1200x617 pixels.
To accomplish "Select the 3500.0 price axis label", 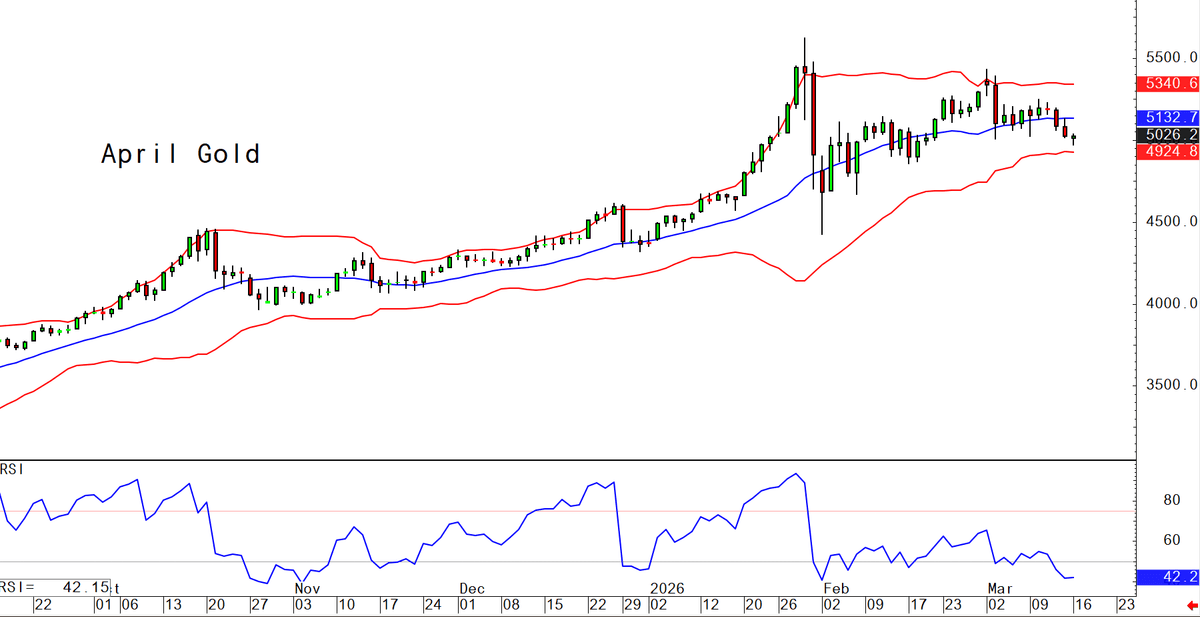I will 1171,385.
